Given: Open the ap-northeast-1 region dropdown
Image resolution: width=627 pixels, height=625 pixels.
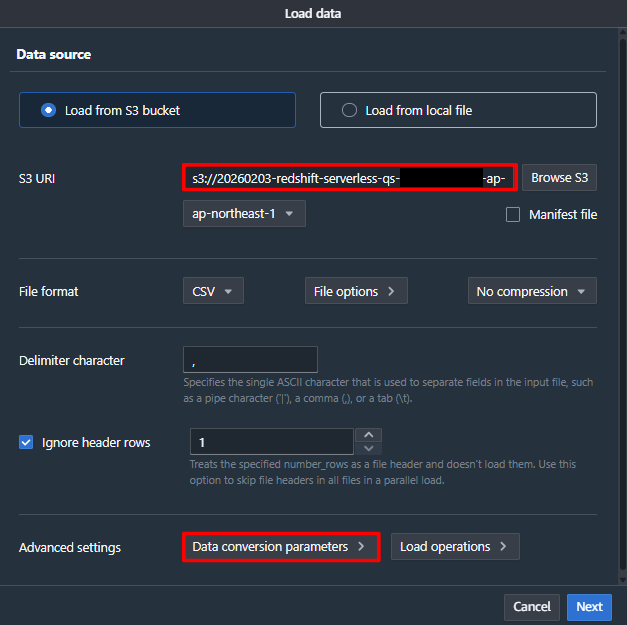Looking at the screenshot, I should pos(243,214).
